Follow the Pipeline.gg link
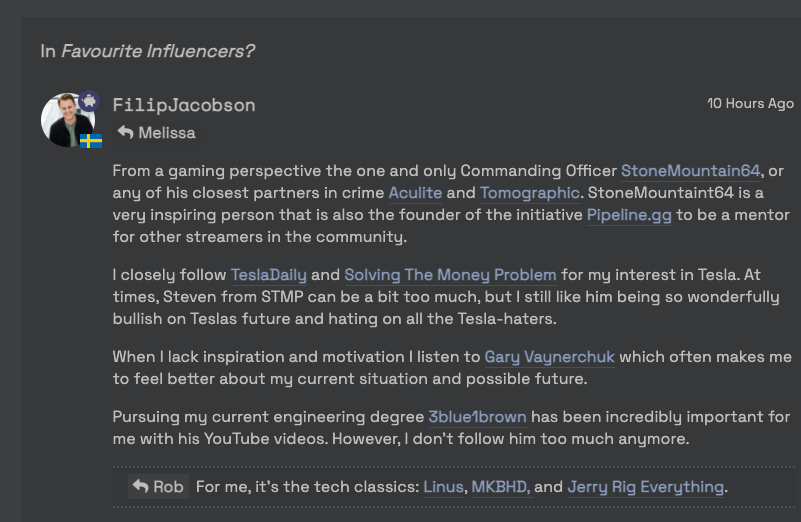This screenshot has height=522, width=801. [x=629, y=214]
